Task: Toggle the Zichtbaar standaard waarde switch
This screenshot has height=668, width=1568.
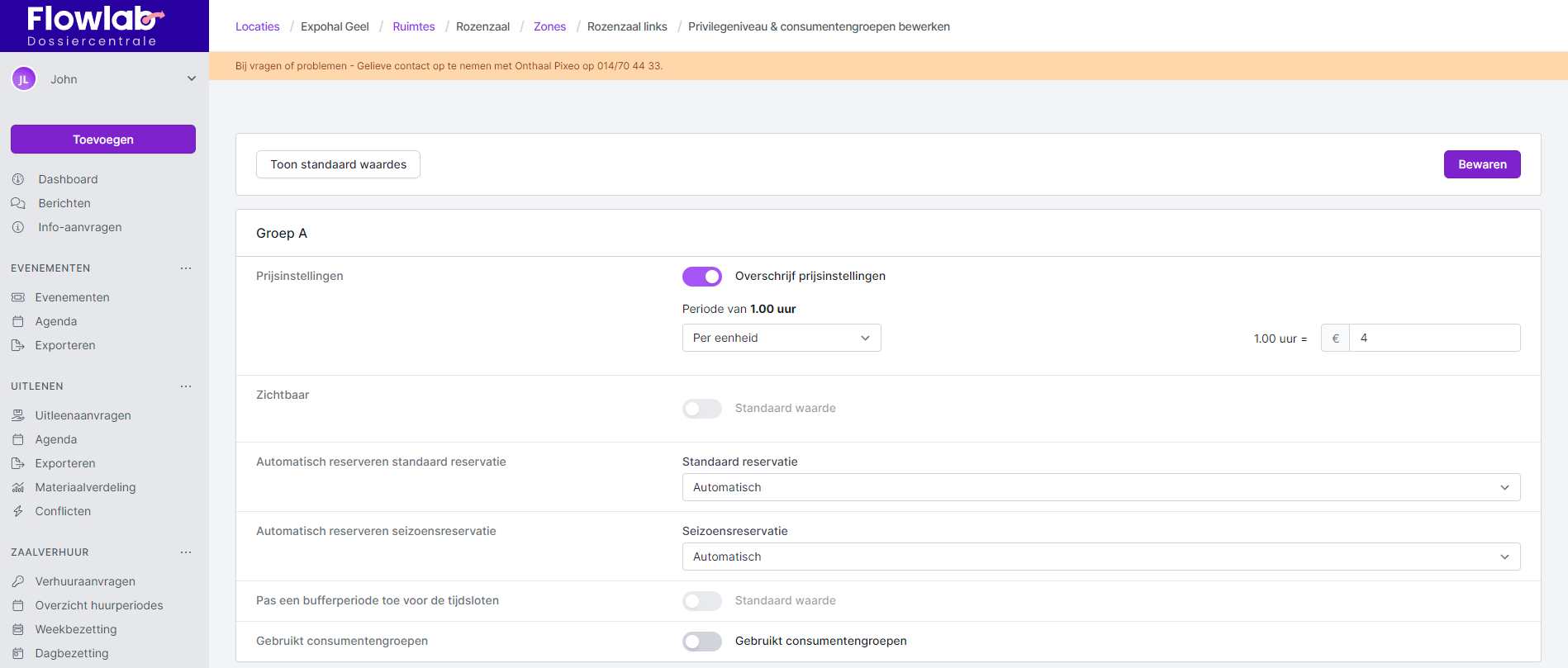Action: click(701, 409)
